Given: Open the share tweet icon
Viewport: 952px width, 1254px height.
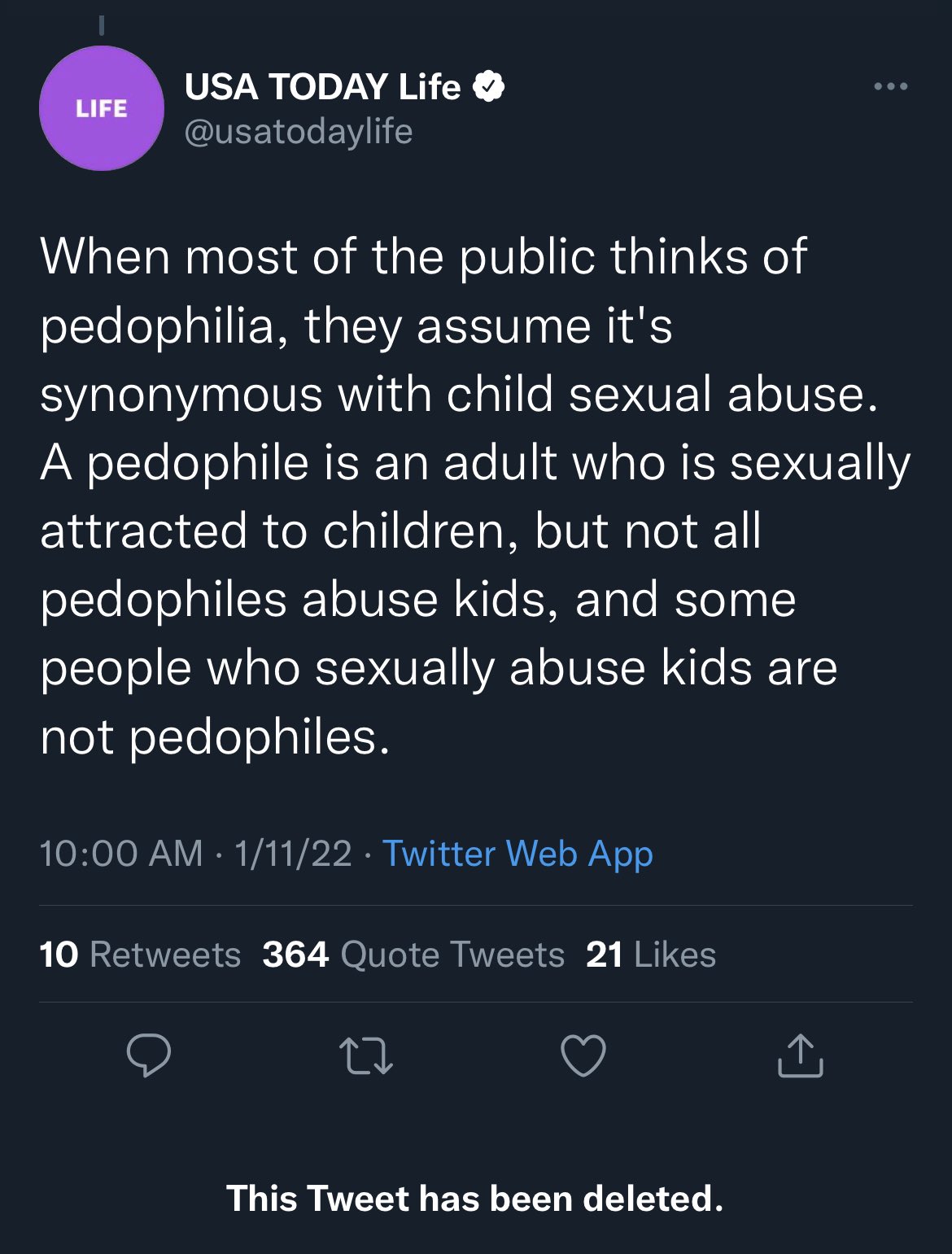Looking at the screenshot, I should 801,1055.
